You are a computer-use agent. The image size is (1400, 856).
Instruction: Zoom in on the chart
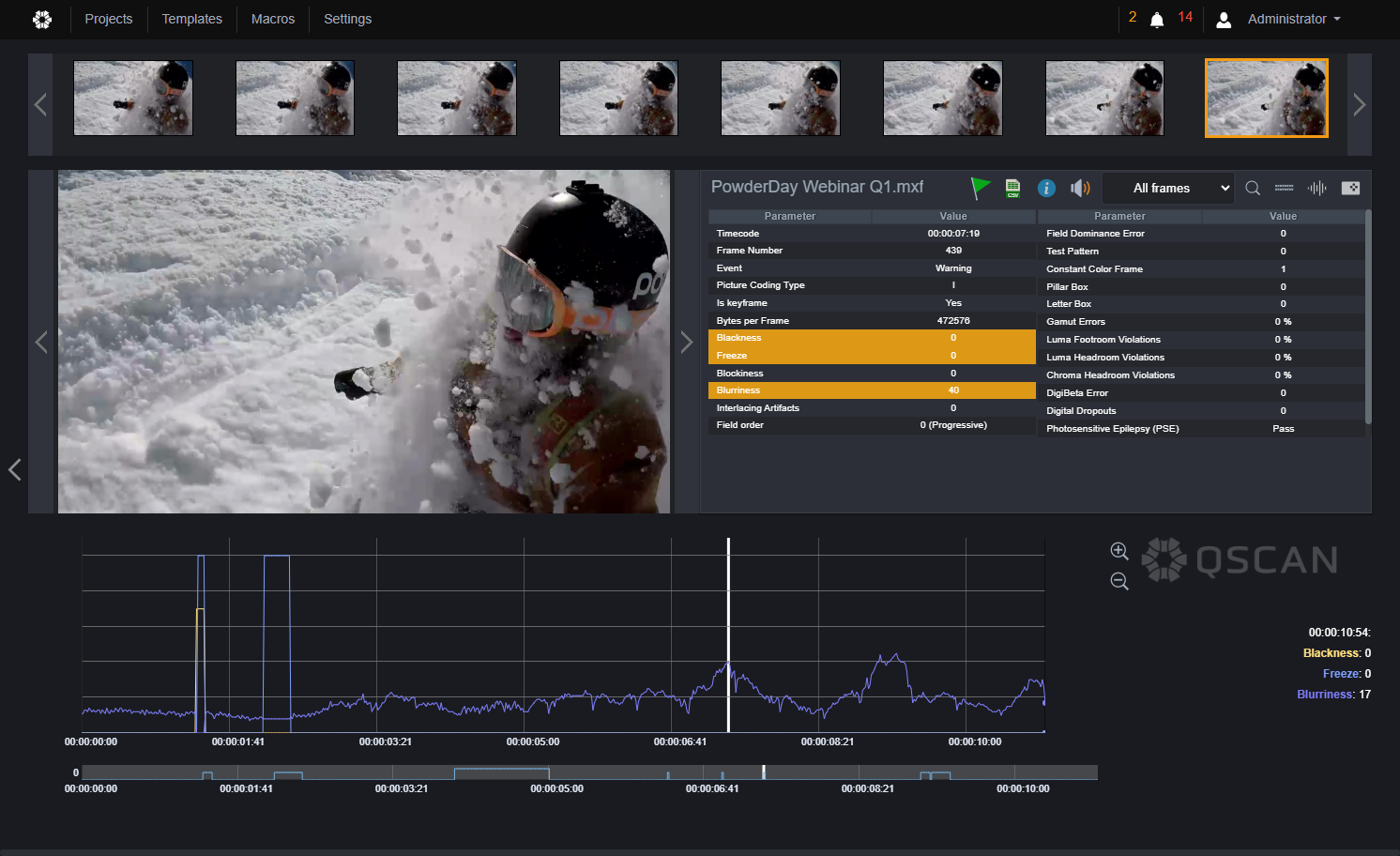tap(1119, 551)
